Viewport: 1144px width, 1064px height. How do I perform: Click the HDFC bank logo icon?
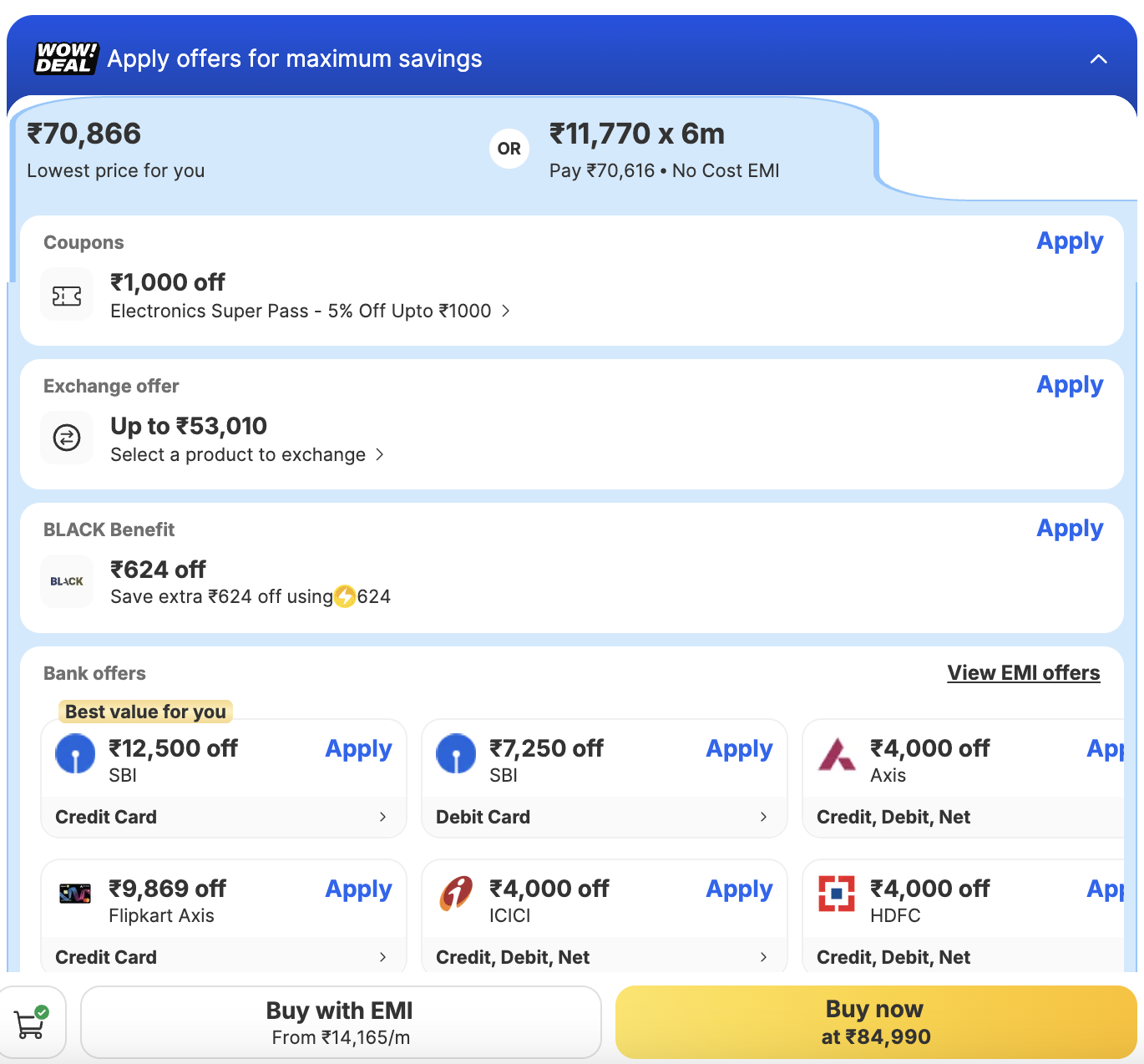[837, 894]
